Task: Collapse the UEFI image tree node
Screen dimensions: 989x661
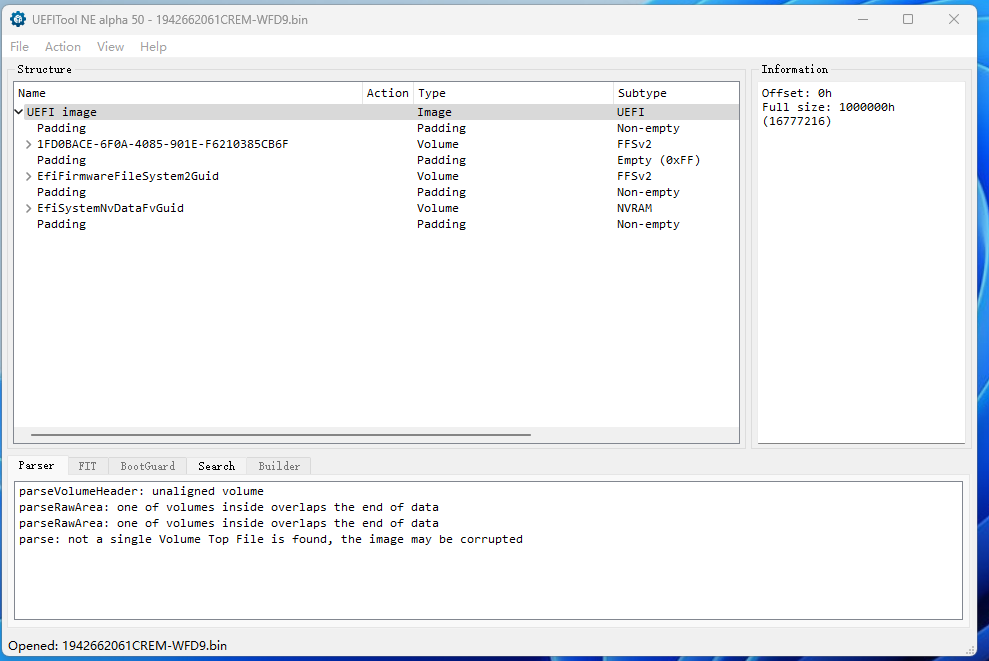Action: click(x=19, y=112)
